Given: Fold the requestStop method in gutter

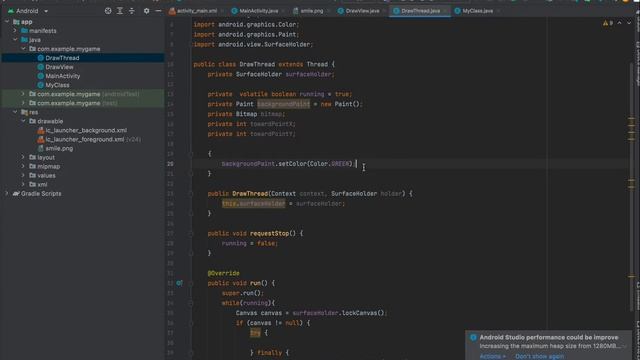Looking at the screenshot, I should tap(191, 233).
